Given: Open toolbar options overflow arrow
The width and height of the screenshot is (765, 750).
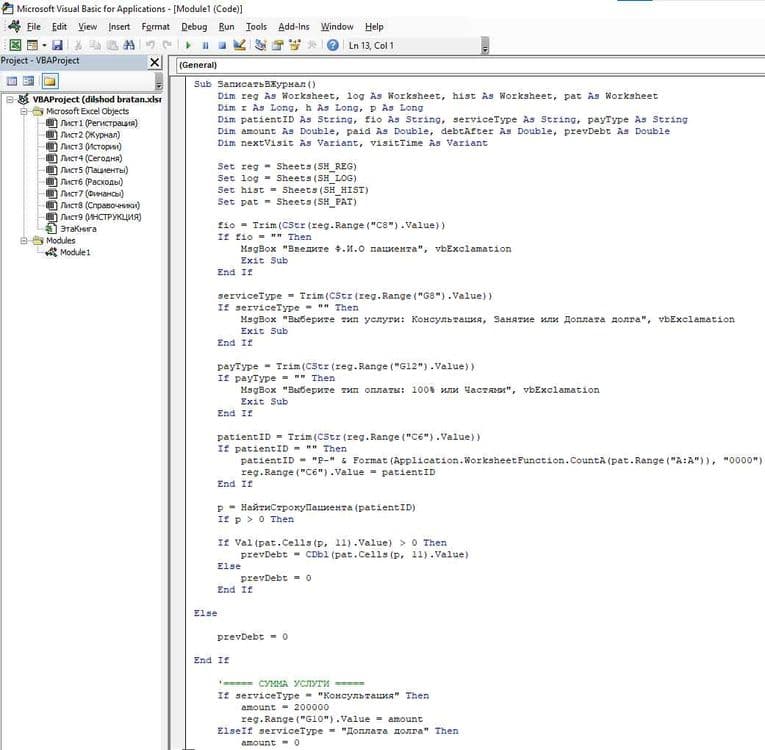Looking at the screenshot, I should (485, 46).
